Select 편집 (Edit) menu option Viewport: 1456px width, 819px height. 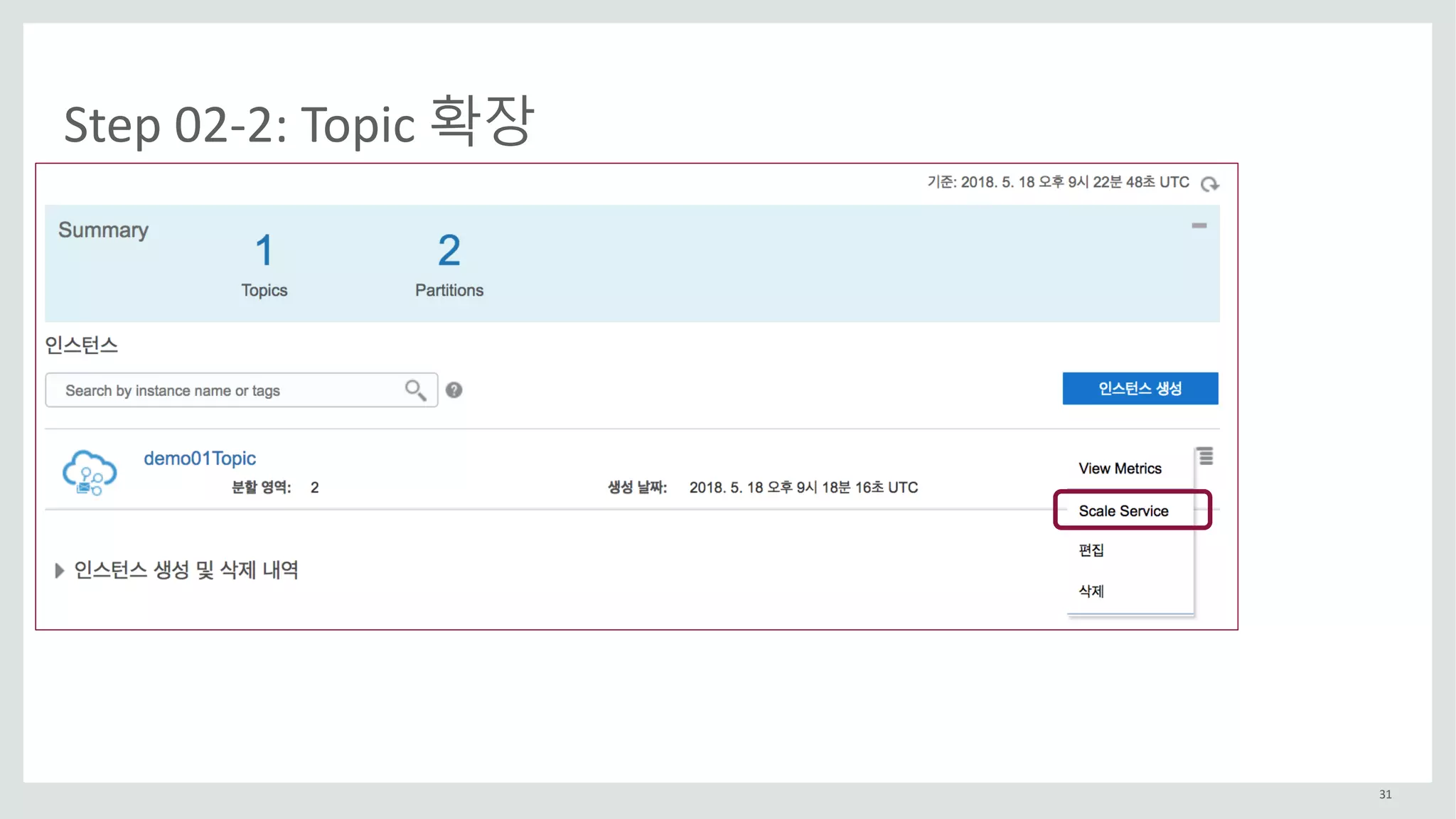[x=1091, y=550]
